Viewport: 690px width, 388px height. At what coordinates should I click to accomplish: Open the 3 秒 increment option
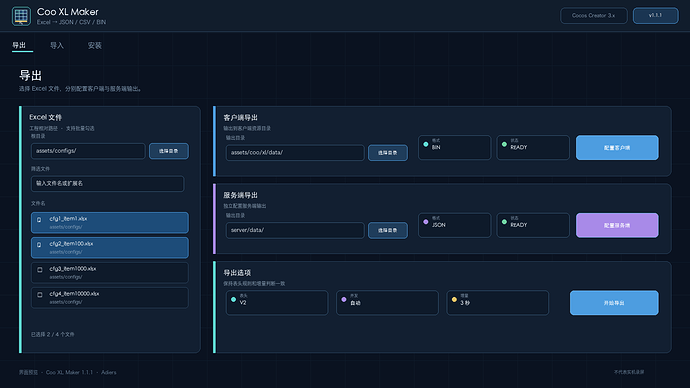pos(498,303)
